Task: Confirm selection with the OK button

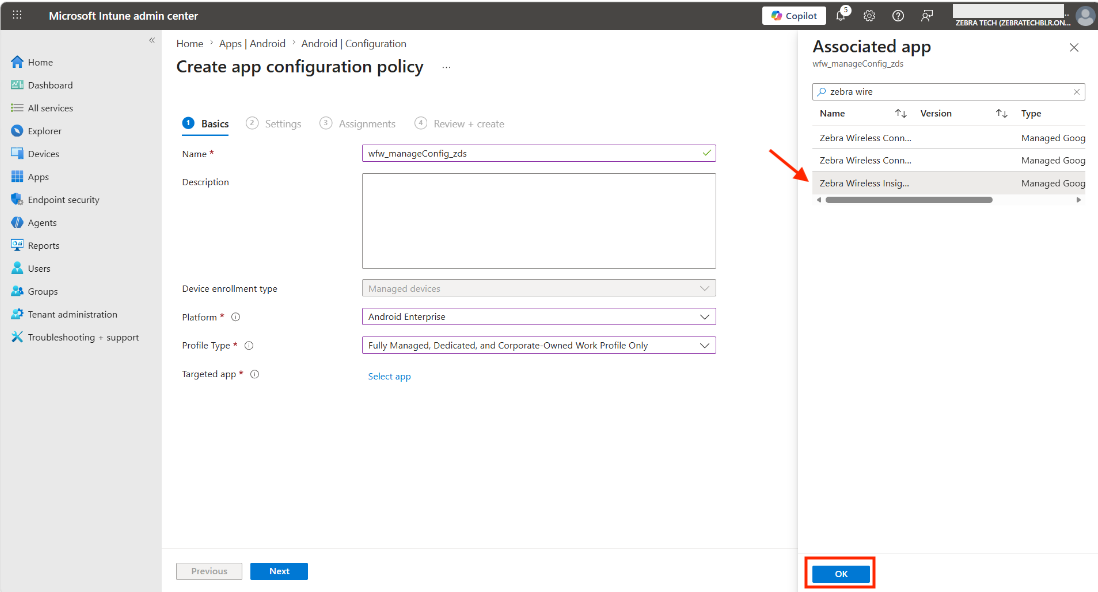Action: [841, 574]
